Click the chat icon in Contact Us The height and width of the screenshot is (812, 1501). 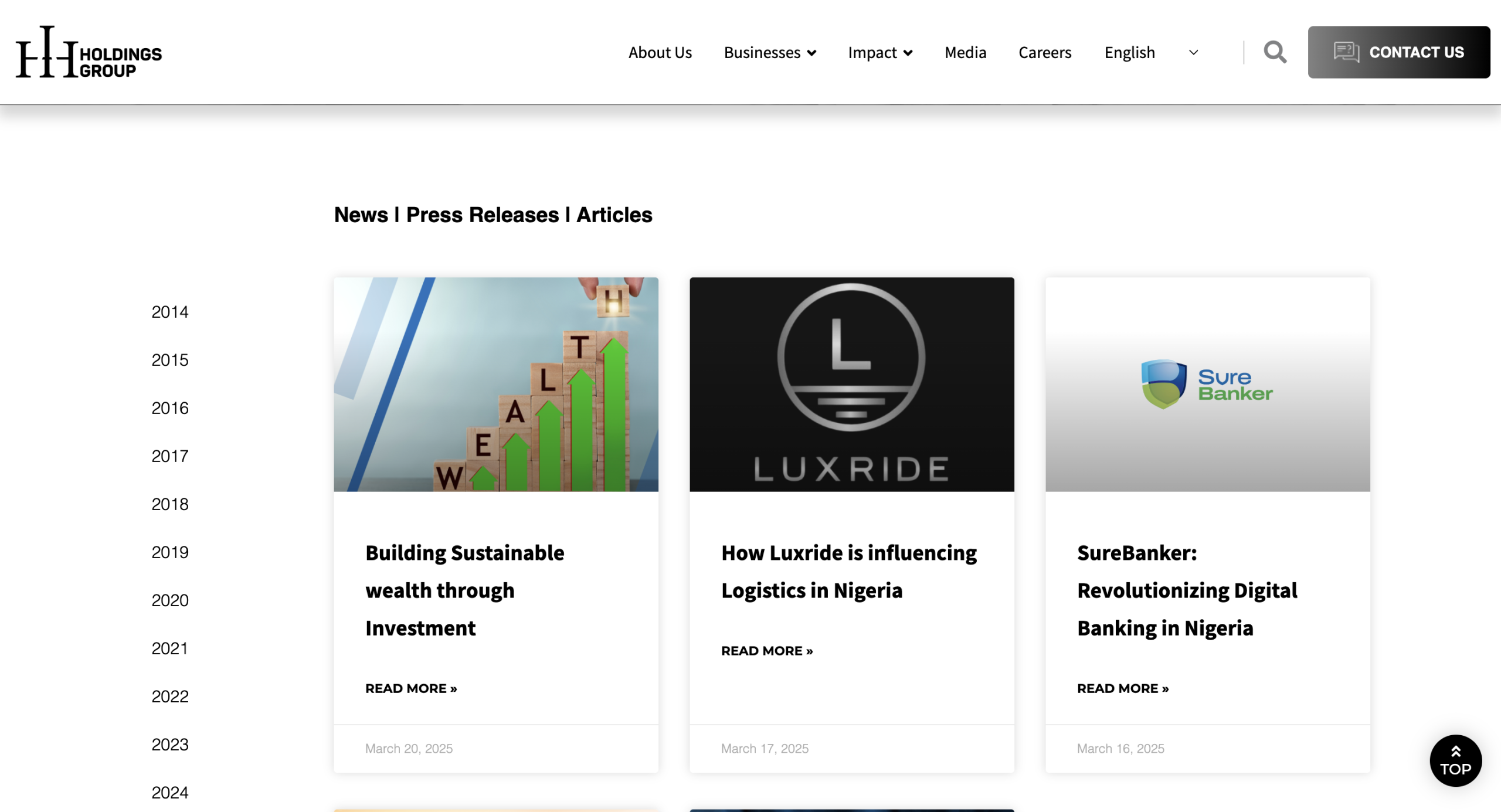(x=1346, y=52)
